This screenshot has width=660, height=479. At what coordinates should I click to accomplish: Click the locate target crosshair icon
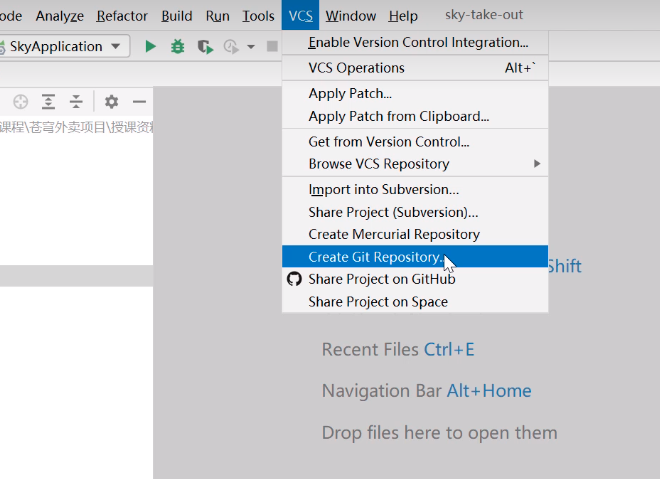[x=20, y=102]
